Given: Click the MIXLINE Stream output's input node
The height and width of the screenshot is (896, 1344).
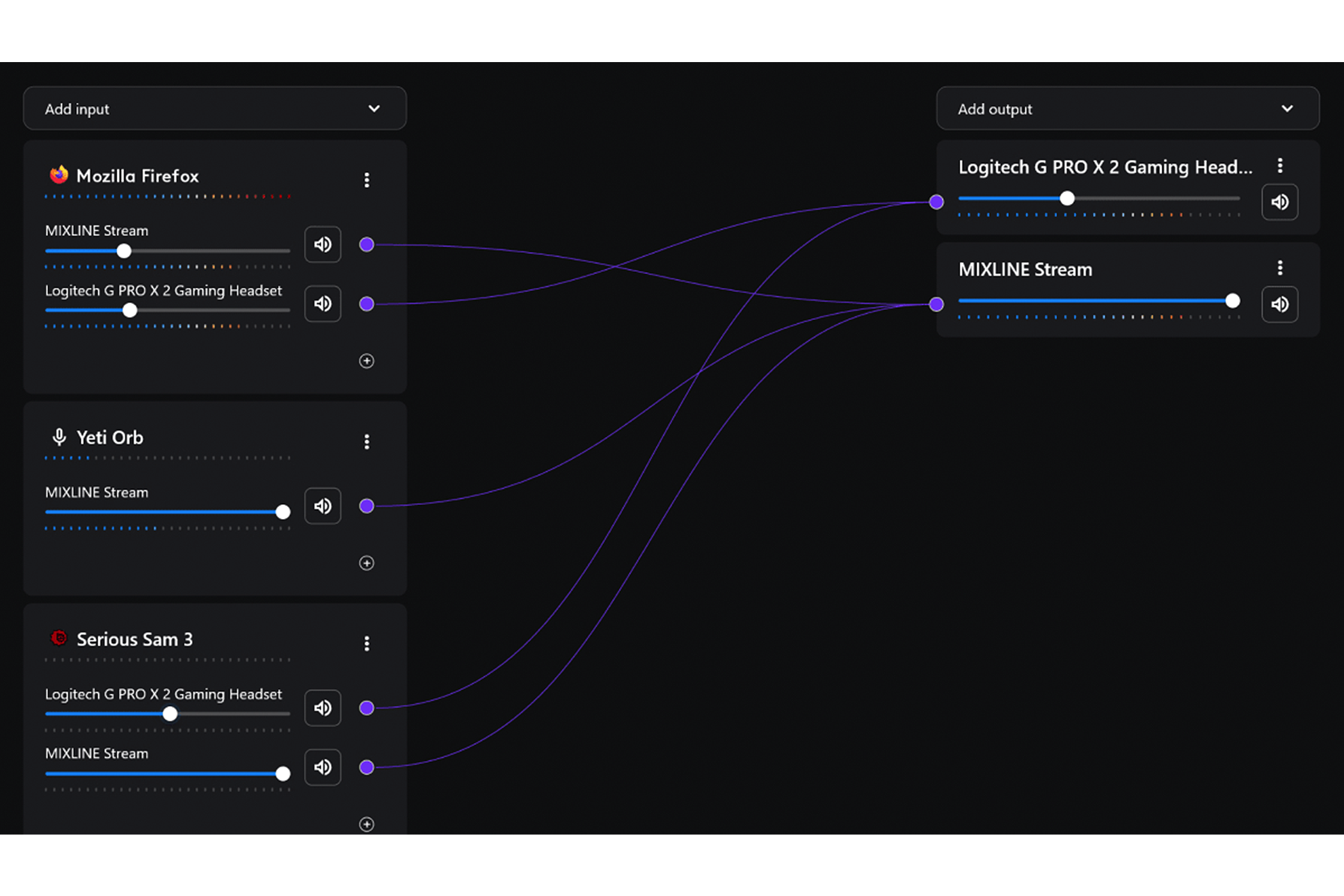Looking at the screenshot, I should 936,304.
